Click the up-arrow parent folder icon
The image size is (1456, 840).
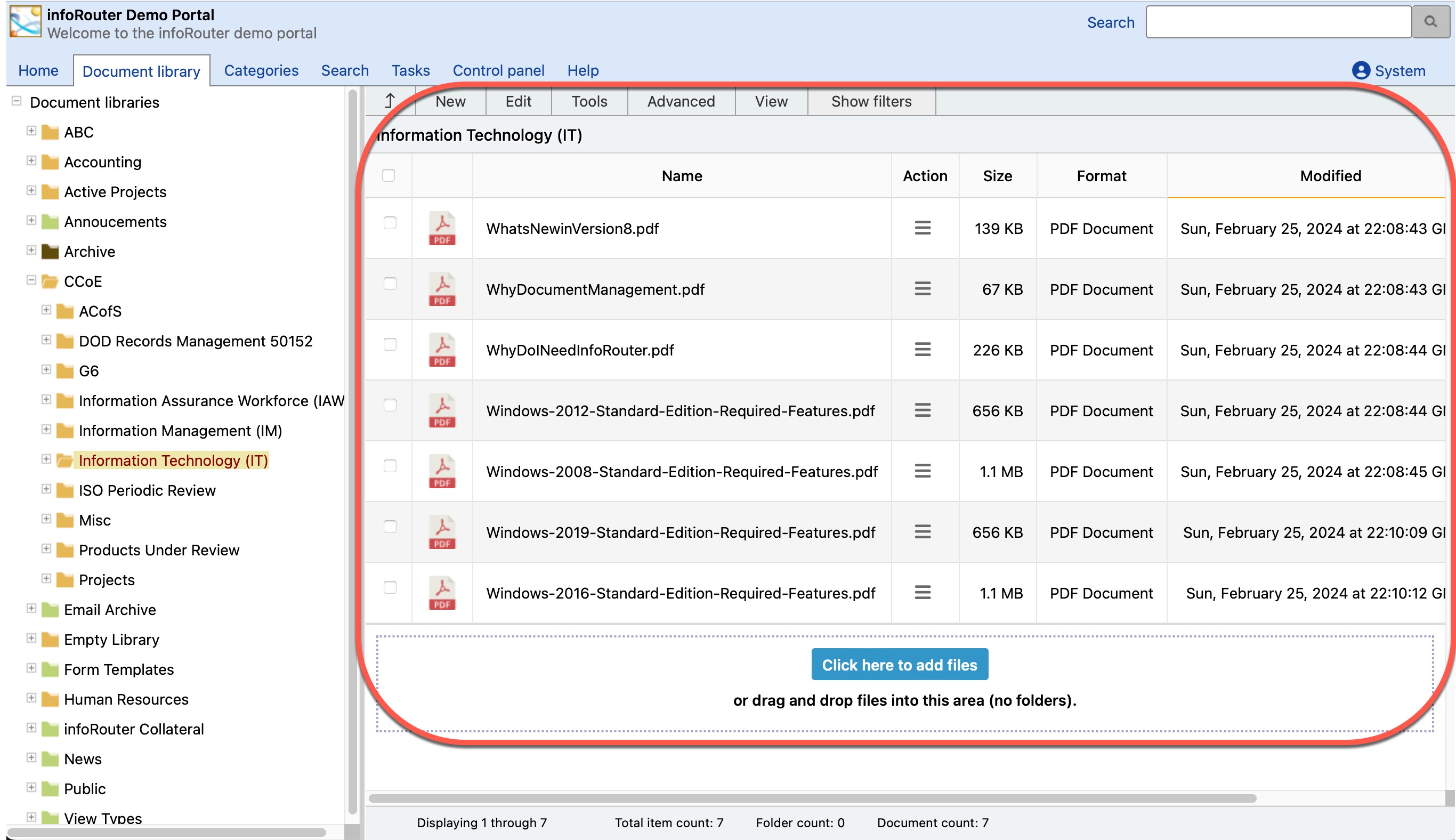pos(390,102)
